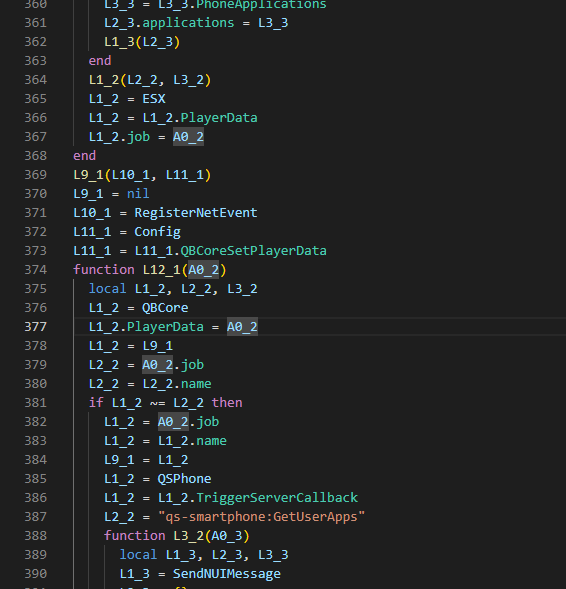Click the A0_3 parameter on line 388
Viewport: 566px width, 589px height.
point(226,535)
